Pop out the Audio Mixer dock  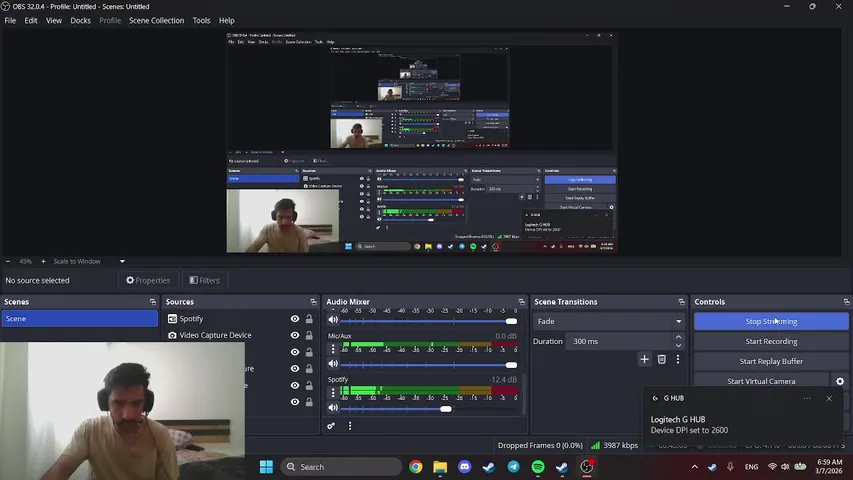point(522,302)
